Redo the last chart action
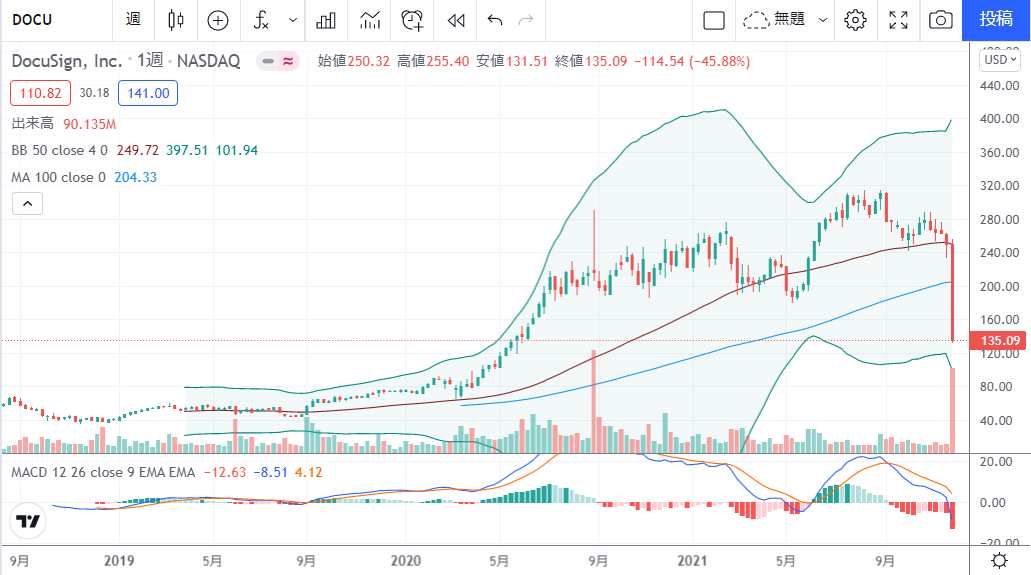Viewport: 1031px width, 575px height. pyautogui.click(x=525, y=20)
